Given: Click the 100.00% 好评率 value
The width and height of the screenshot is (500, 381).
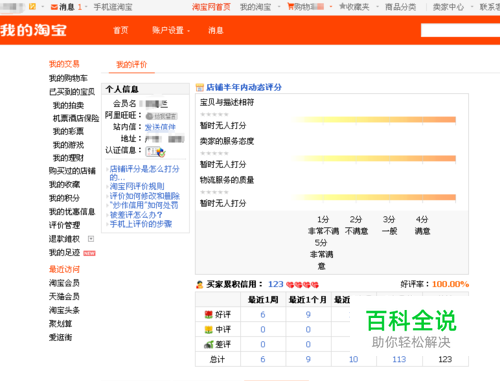Looking at the screenshot, I should click(451, 284).
